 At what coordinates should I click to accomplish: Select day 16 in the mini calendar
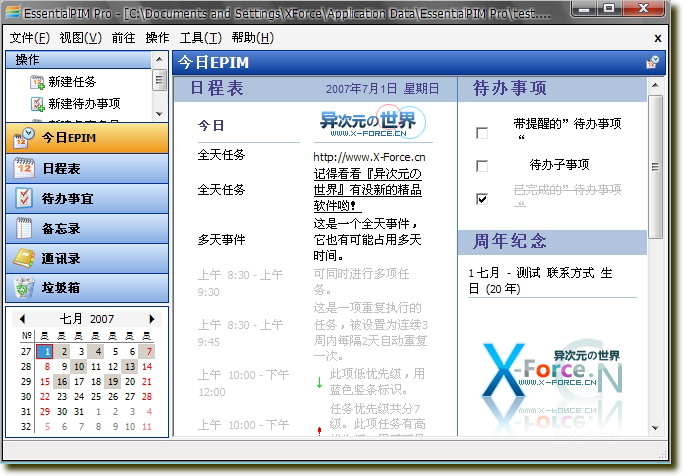(x=62, y=381)
